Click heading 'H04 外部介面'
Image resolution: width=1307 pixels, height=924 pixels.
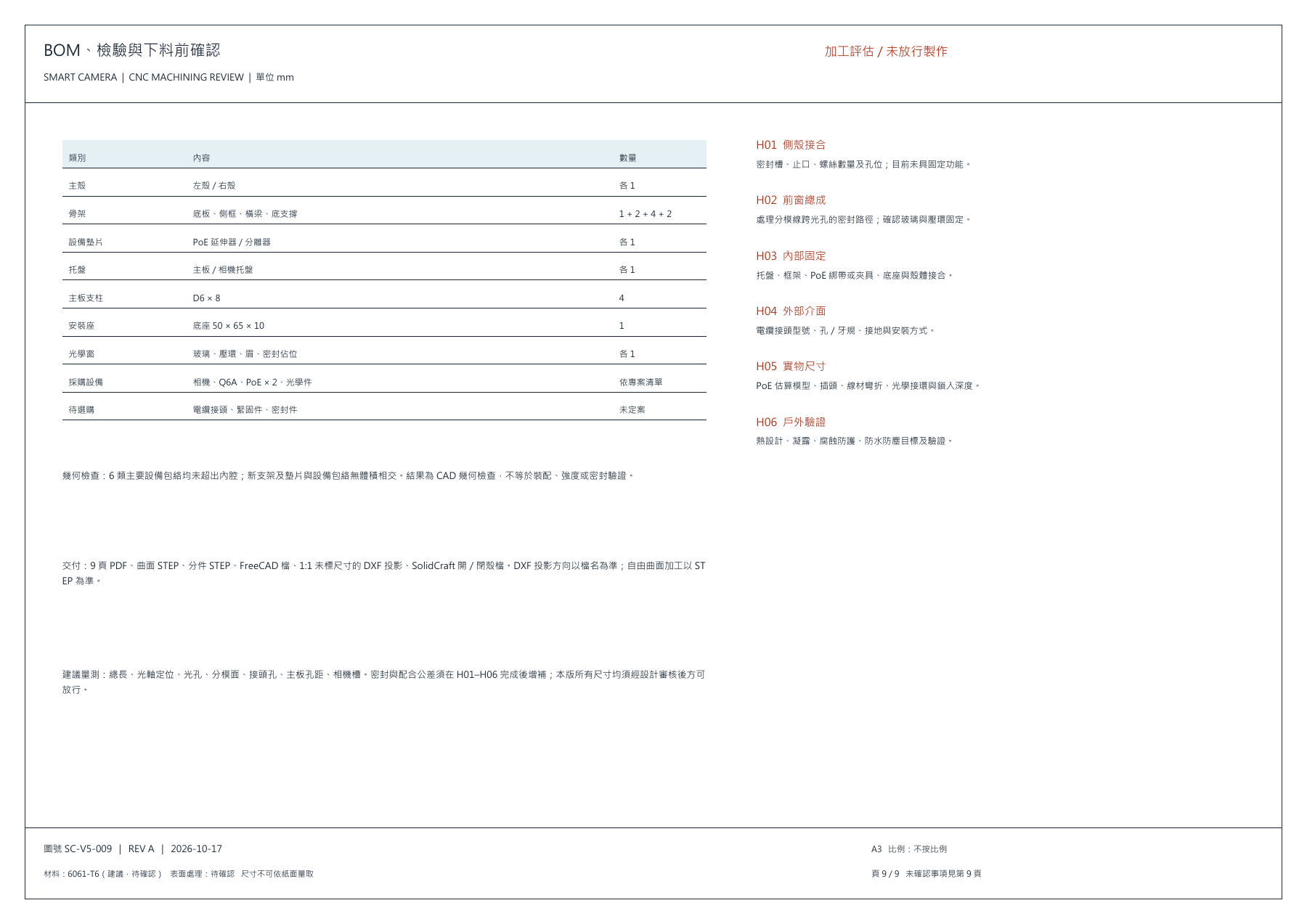coord(791,311)
